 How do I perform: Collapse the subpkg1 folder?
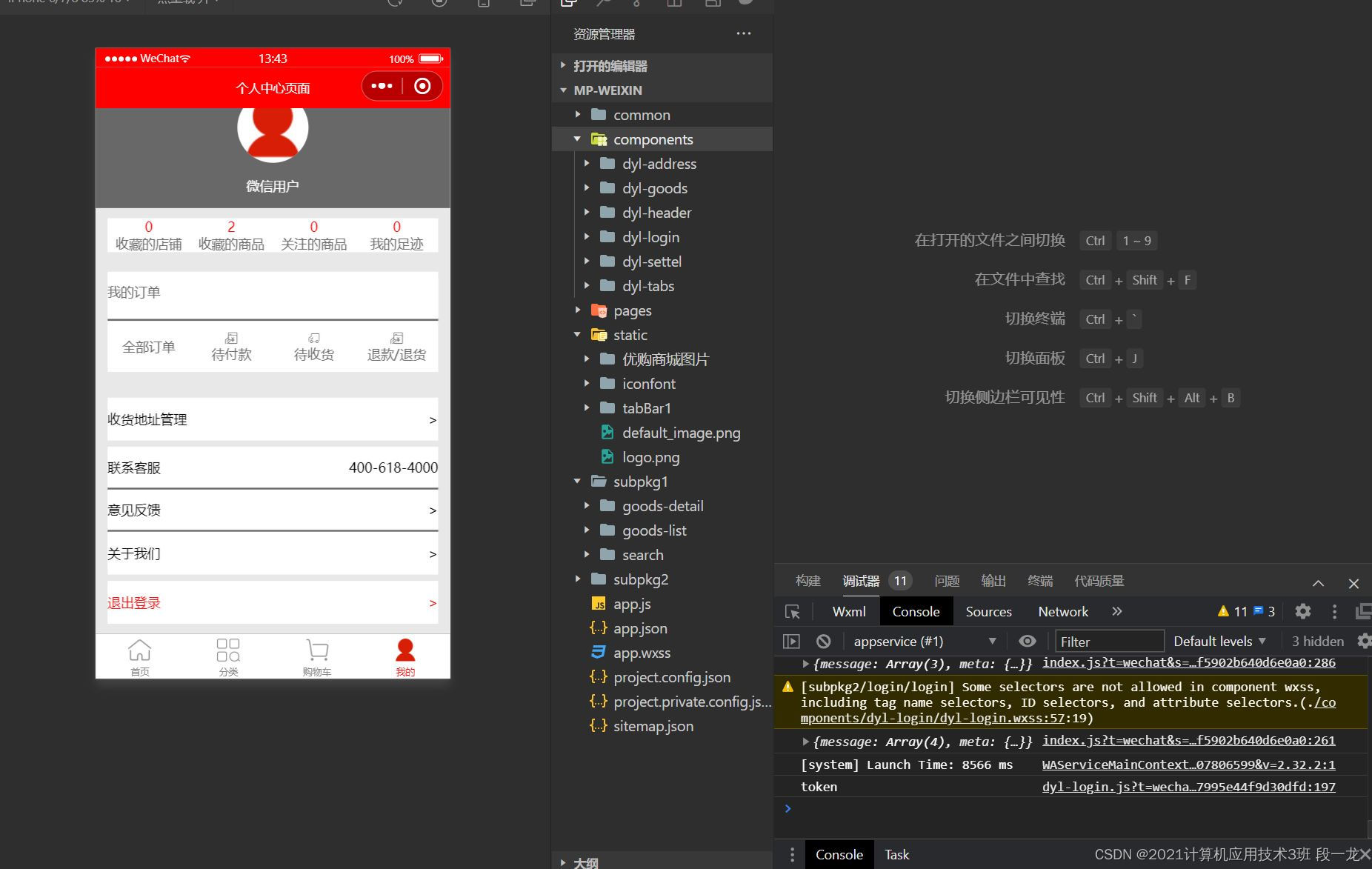(662, 482)
